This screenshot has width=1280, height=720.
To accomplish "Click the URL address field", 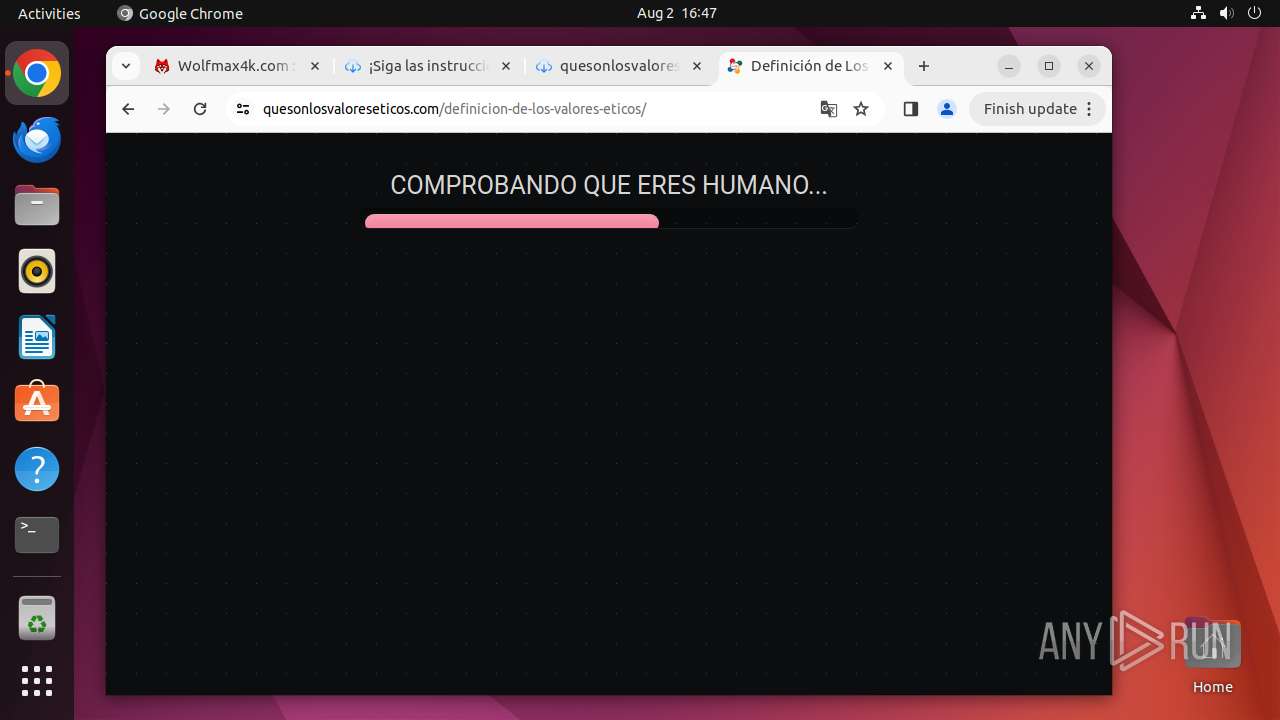I will point(535,109).
